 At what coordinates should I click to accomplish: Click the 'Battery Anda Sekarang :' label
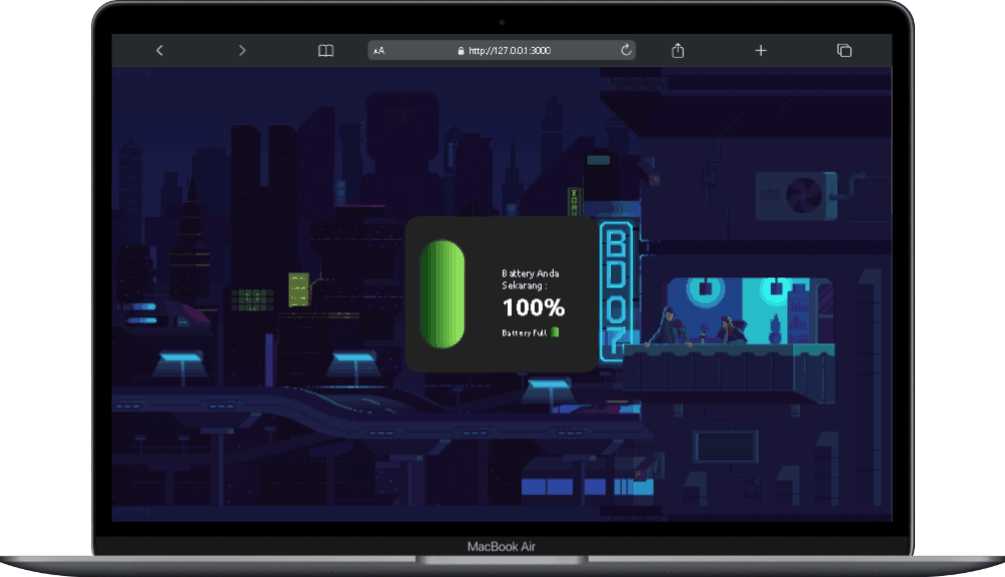coord(530,279)
